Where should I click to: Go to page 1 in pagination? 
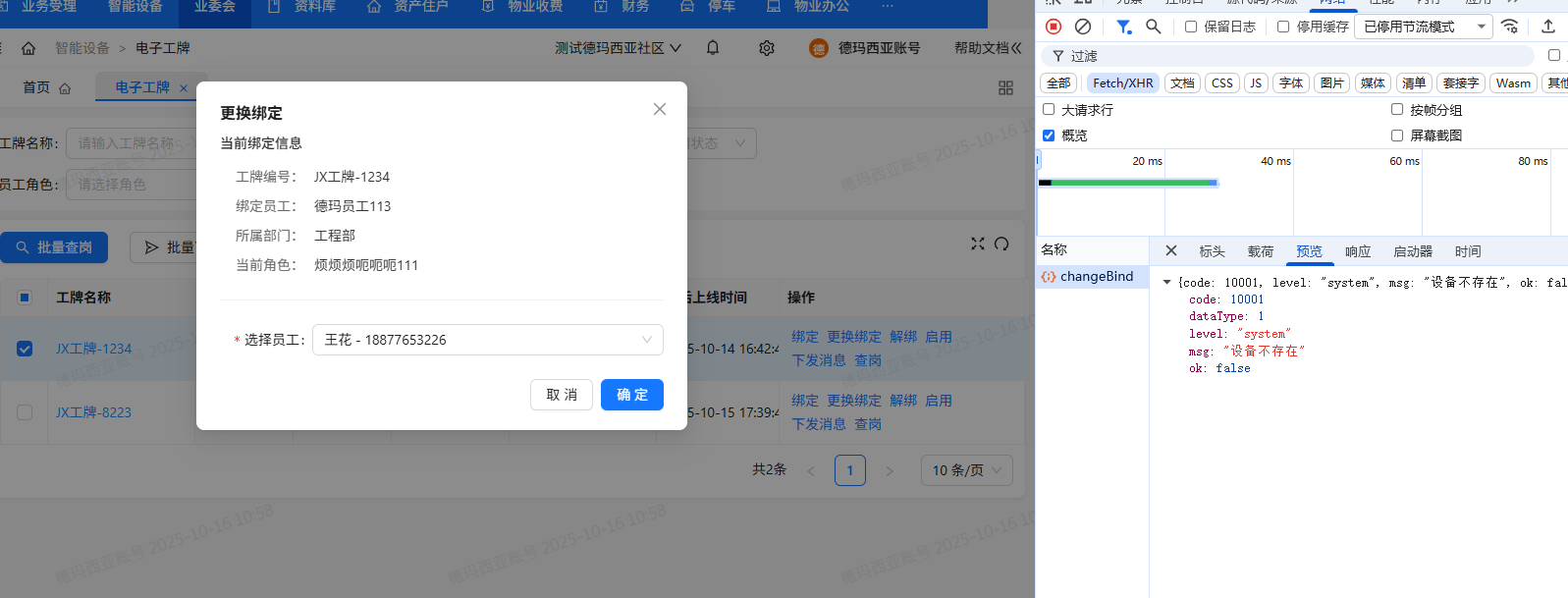850,470
